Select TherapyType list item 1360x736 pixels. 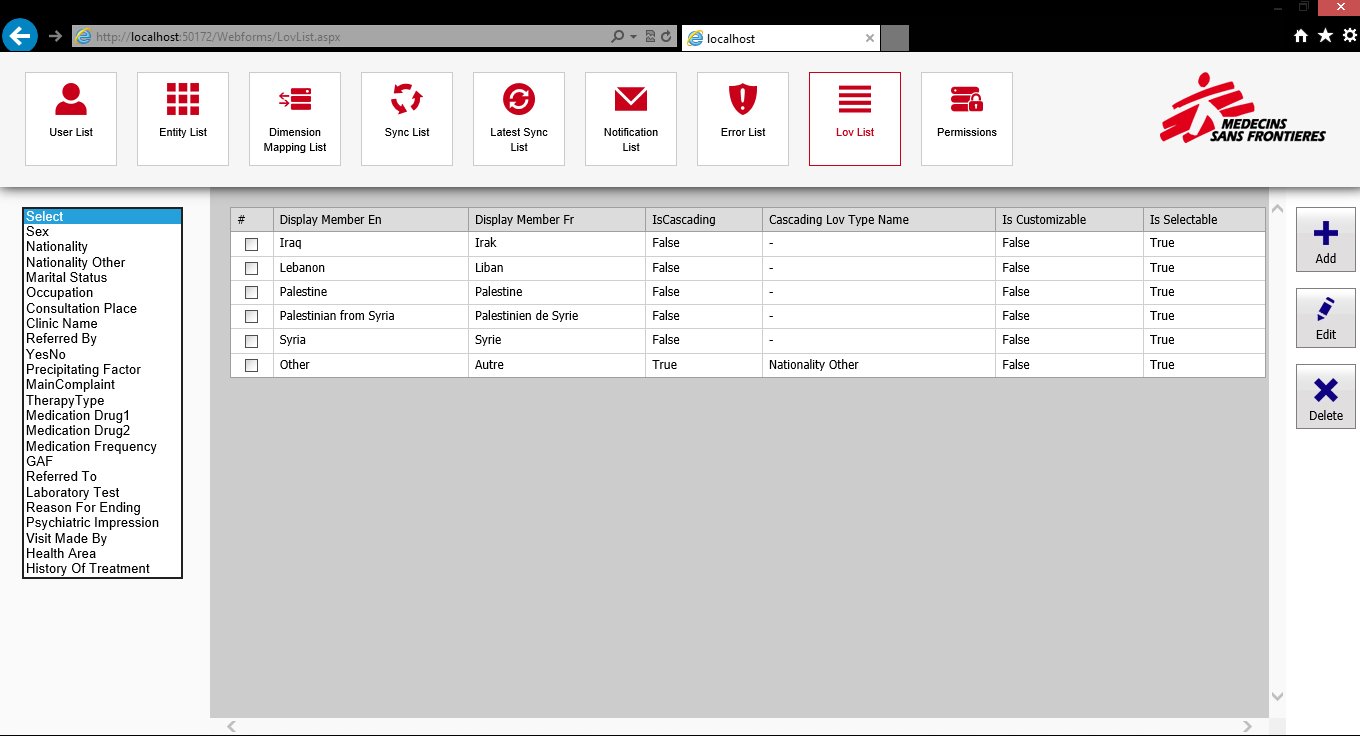pyautogui.click(x=102, y=400)
